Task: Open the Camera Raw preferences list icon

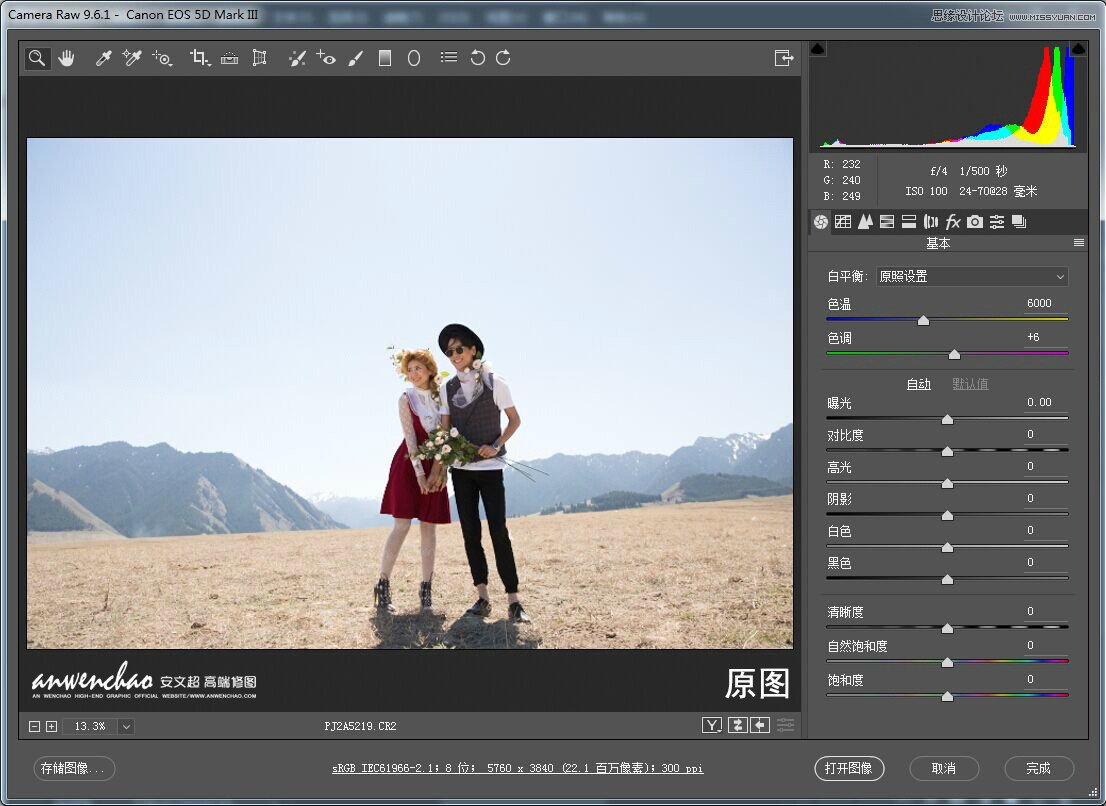Action: pyautogui.click(x=449, y=57)
